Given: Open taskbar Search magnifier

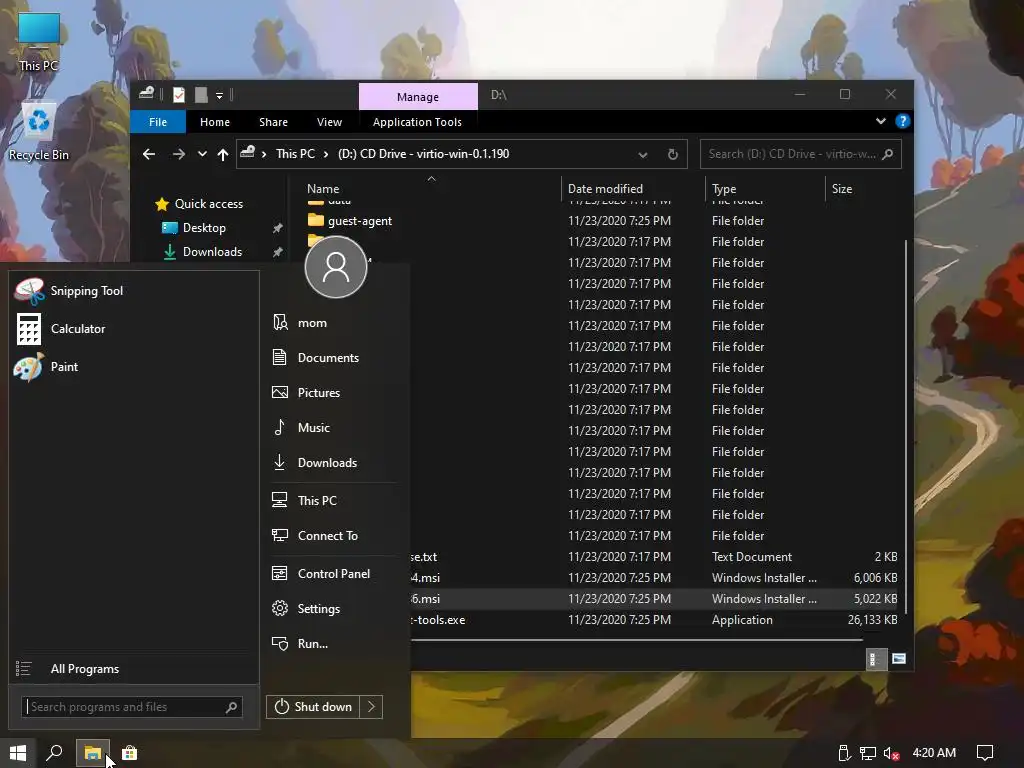Looking at the screenshot, I should [x=54, y=753].
